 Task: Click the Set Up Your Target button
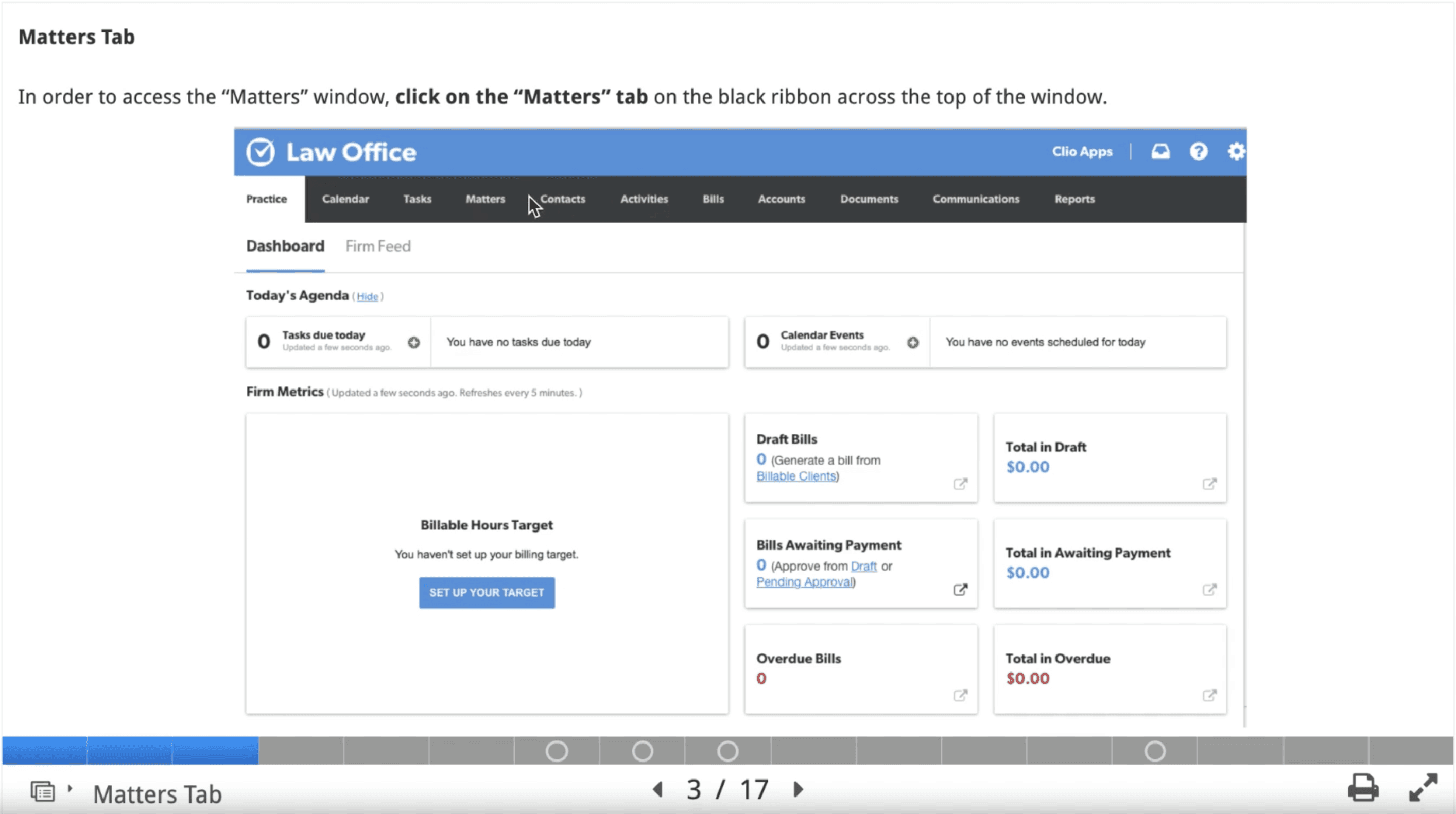point(487,593)
